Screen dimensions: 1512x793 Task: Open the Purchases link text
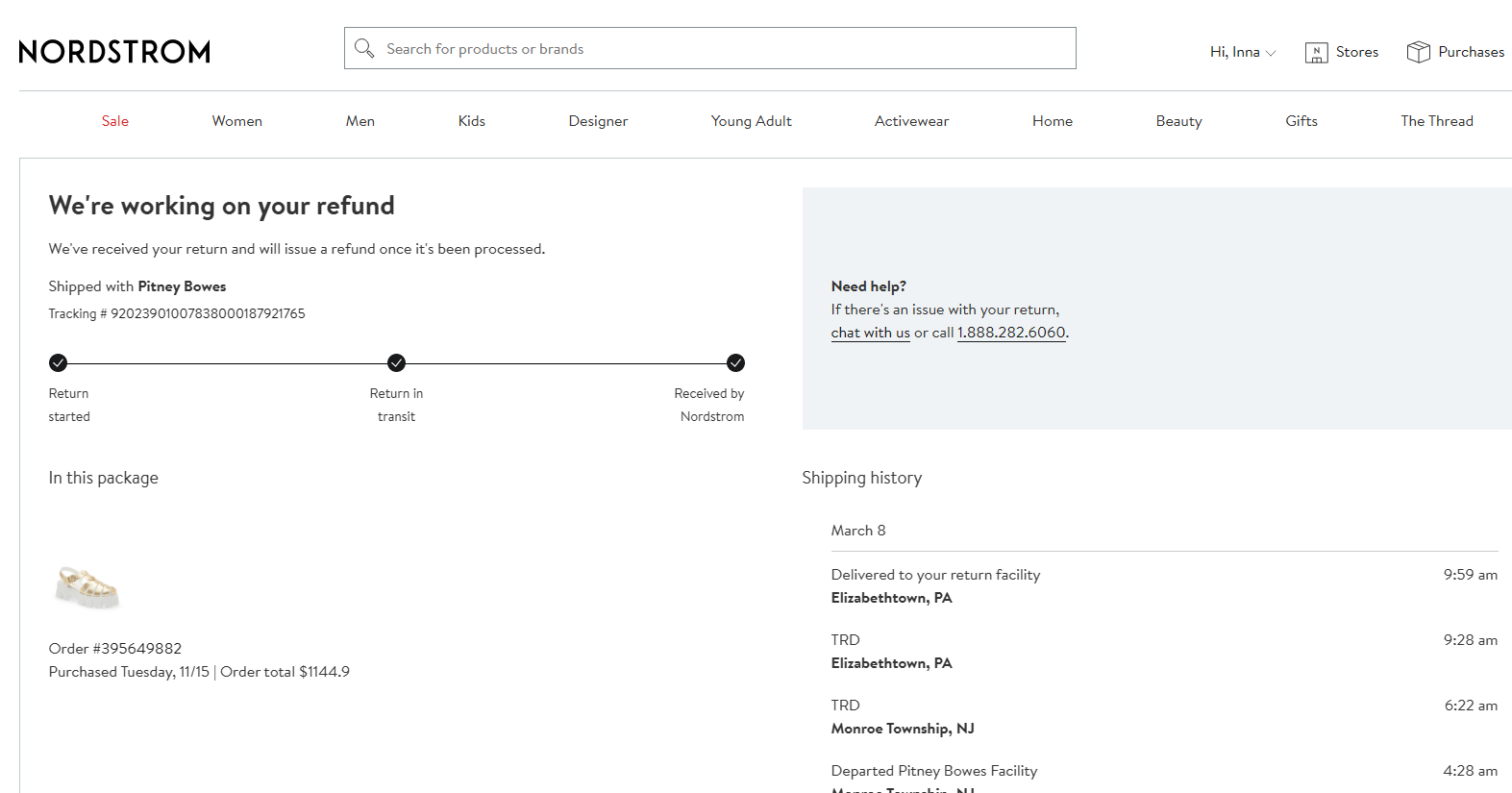[1471, 52]
